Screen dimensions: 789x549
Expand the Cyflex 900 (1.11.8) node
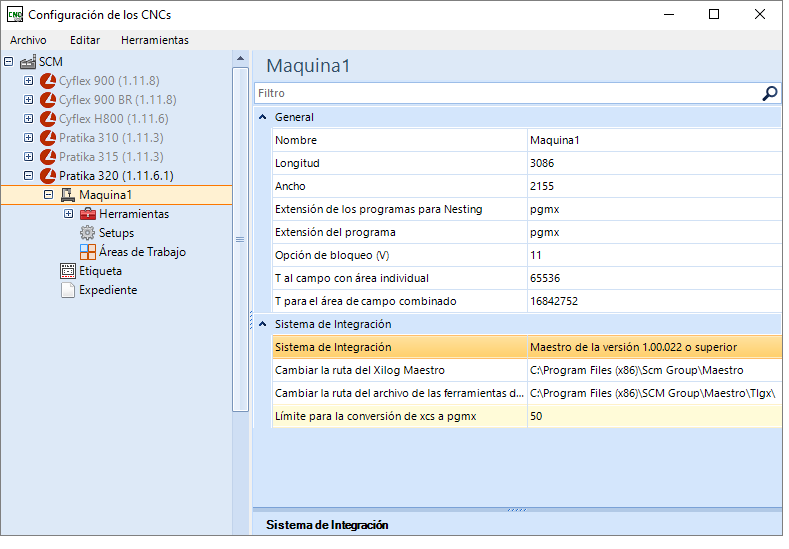(29, 81)
